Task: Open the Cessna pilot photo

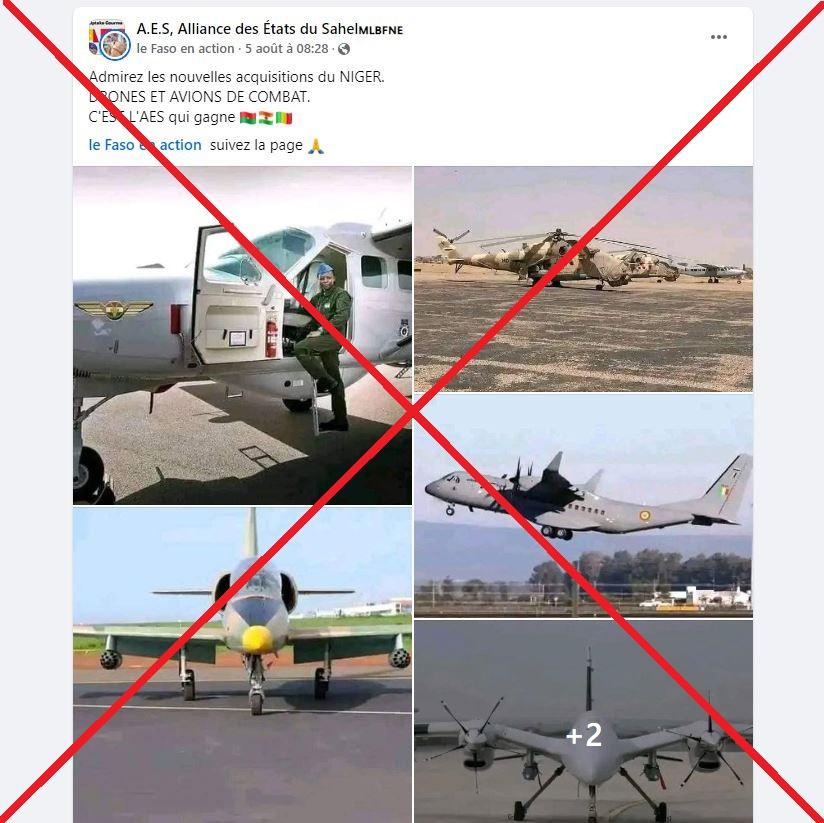Action: (242, 335)
